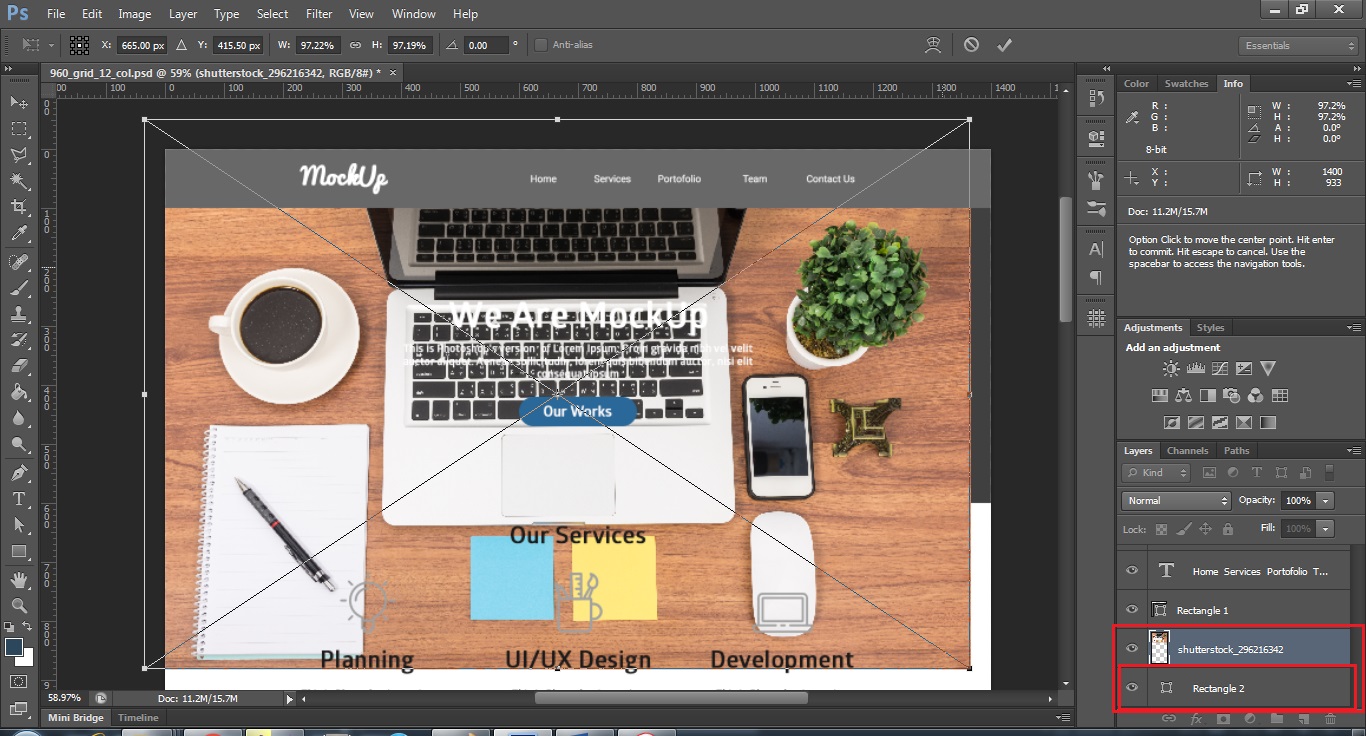Expand the layer Opacity dropdown arrow
This screenshot has width=1366, height=736.
click(x=1326, y=500)
